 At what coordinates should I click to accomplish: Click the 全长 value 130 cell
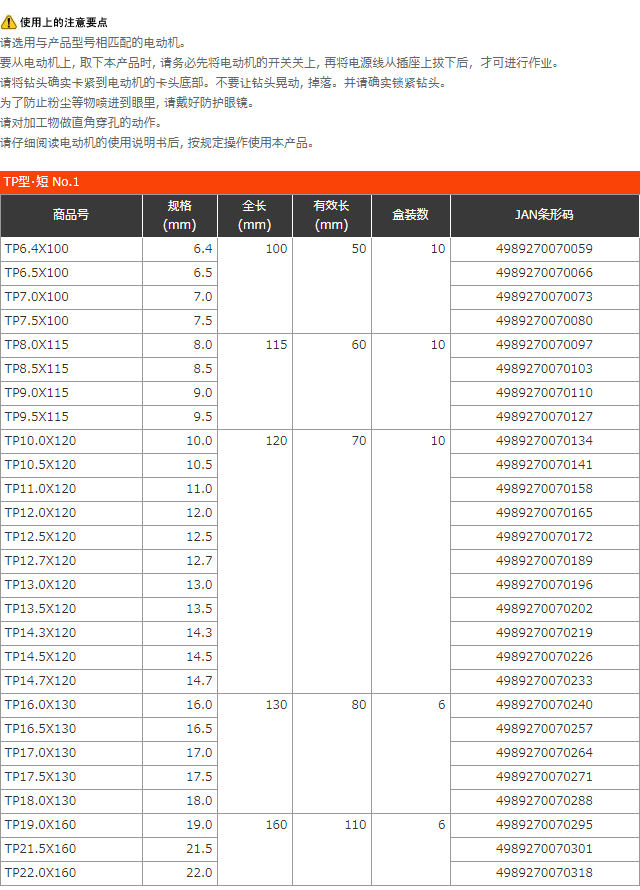click(276, 705)
